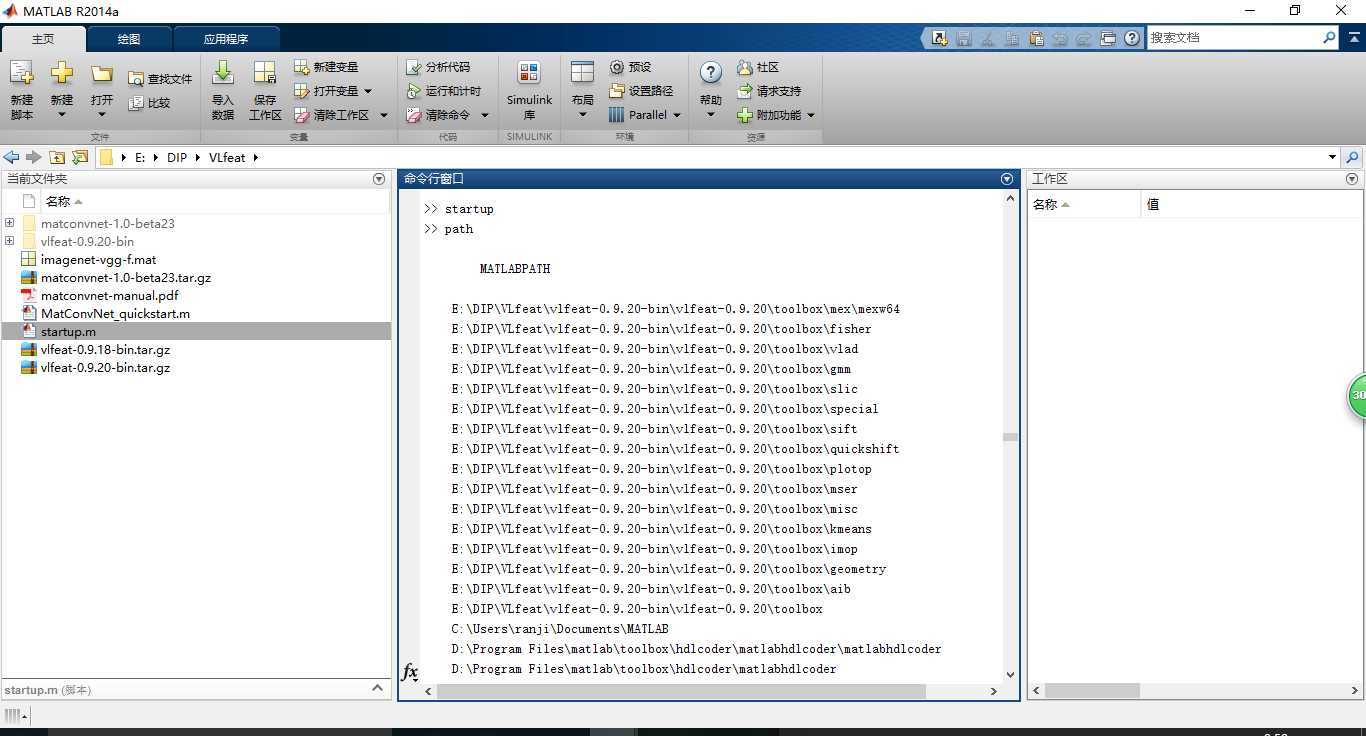Select the MatConvNet_quickstart.m file

point(115,313)
